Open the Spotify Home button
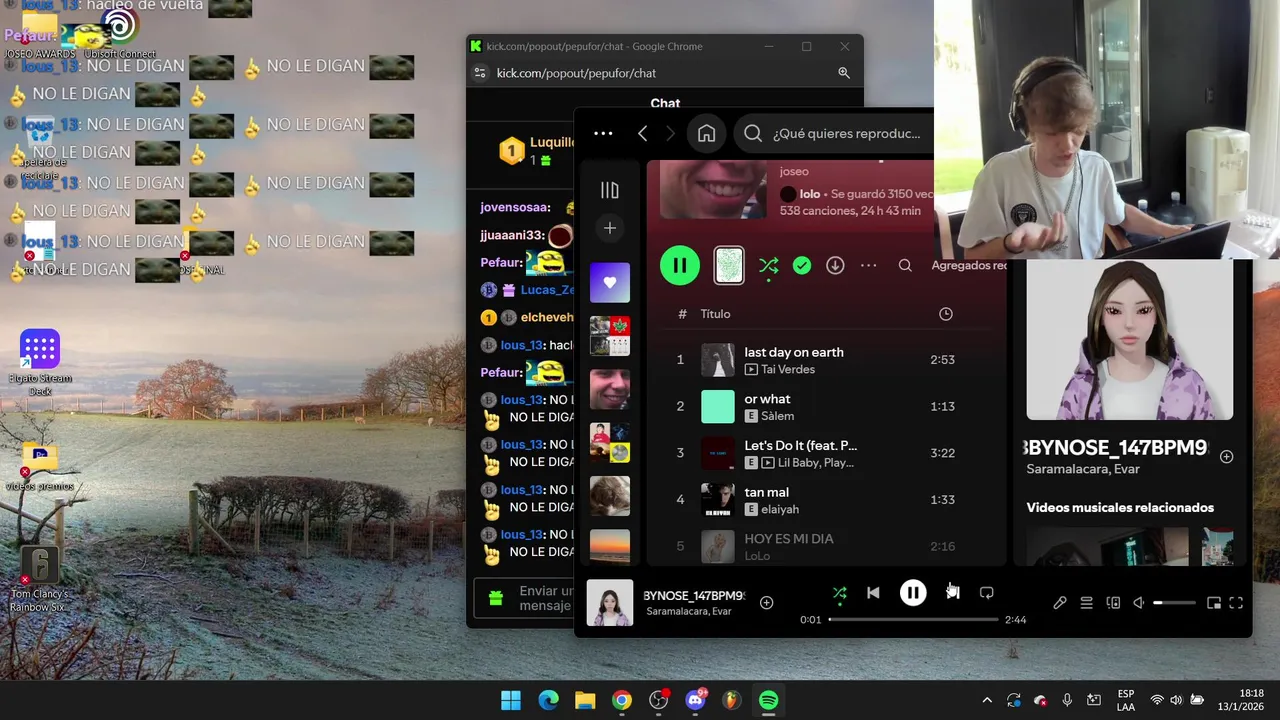The width and height of the screenshot is (1280, 720). [706, 133]
